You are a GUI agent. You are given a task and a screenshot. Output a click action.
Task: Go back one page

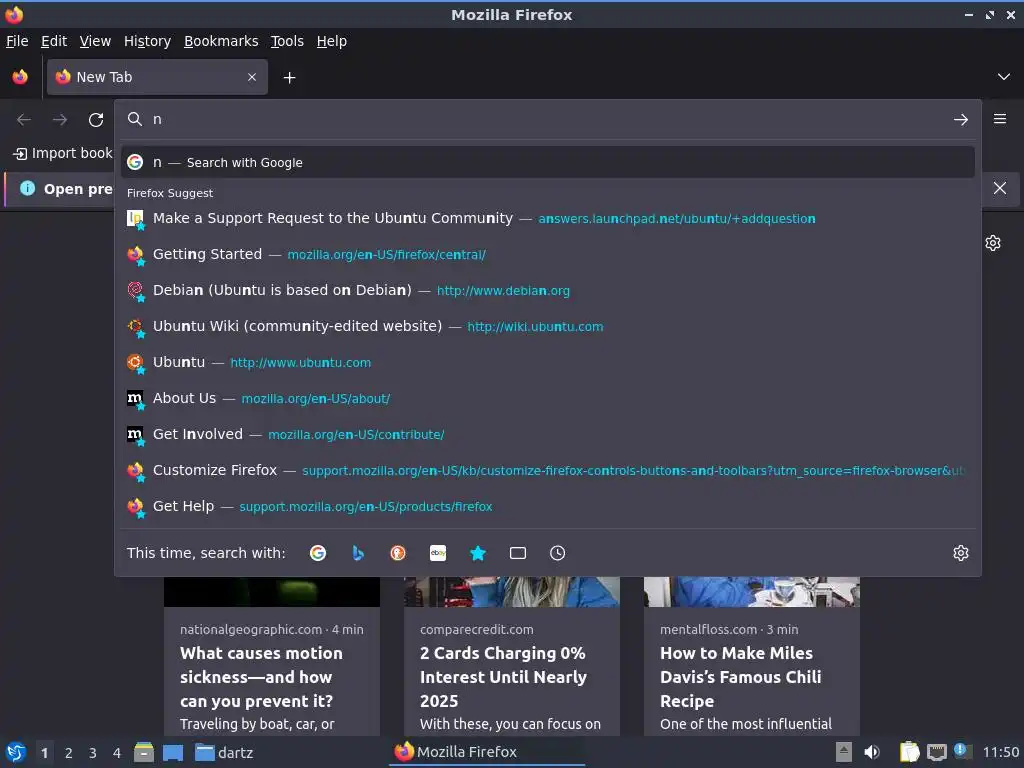point(24,120)
